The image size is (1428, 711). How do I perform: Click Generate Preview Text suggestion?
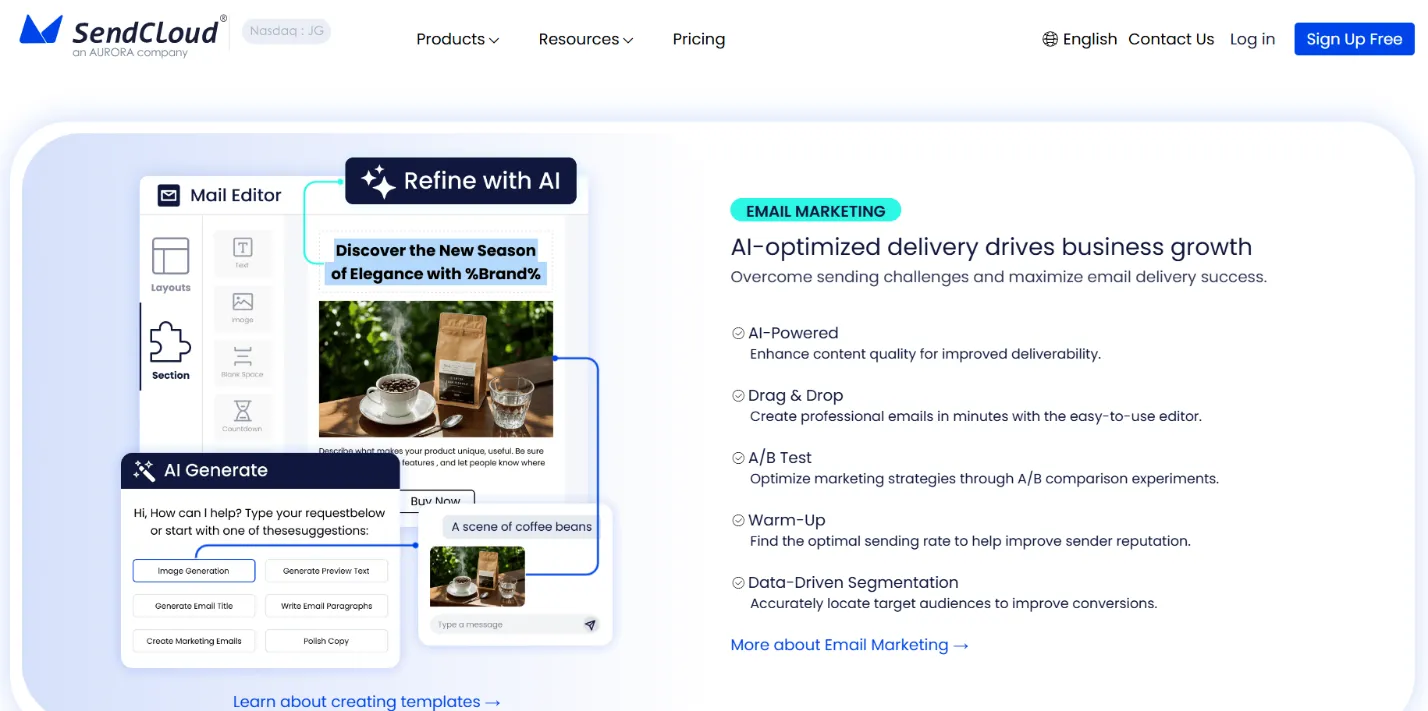(326, 571)
